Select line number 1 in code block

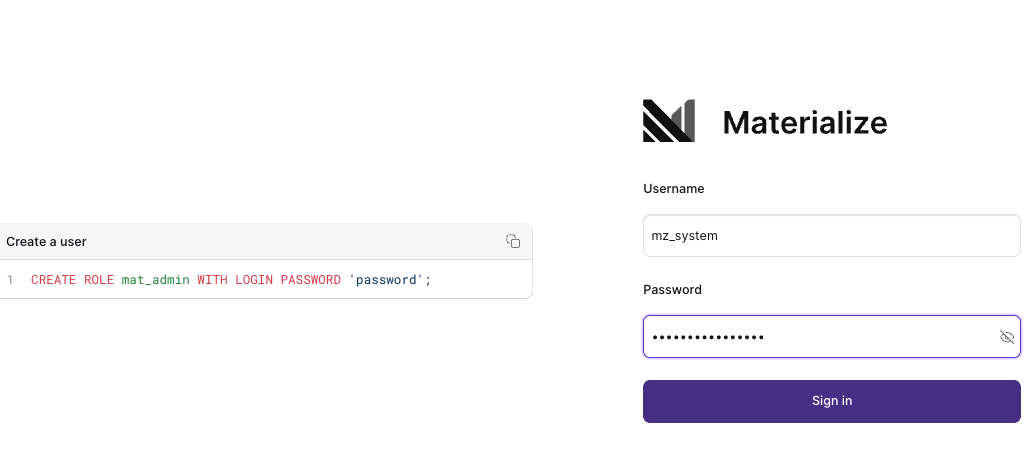[10, 280]
